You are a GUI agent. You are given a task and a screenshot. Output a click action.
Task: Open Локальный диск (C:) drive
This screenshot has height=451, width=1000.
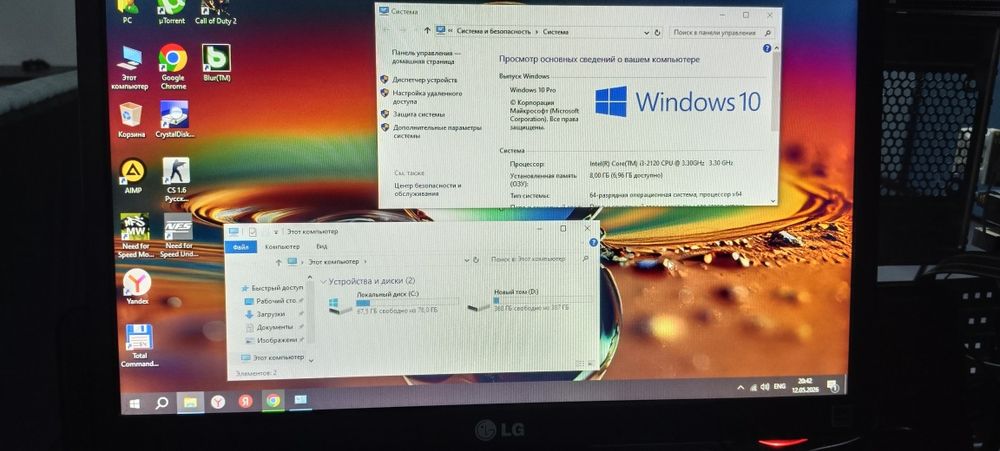[393, 302]
